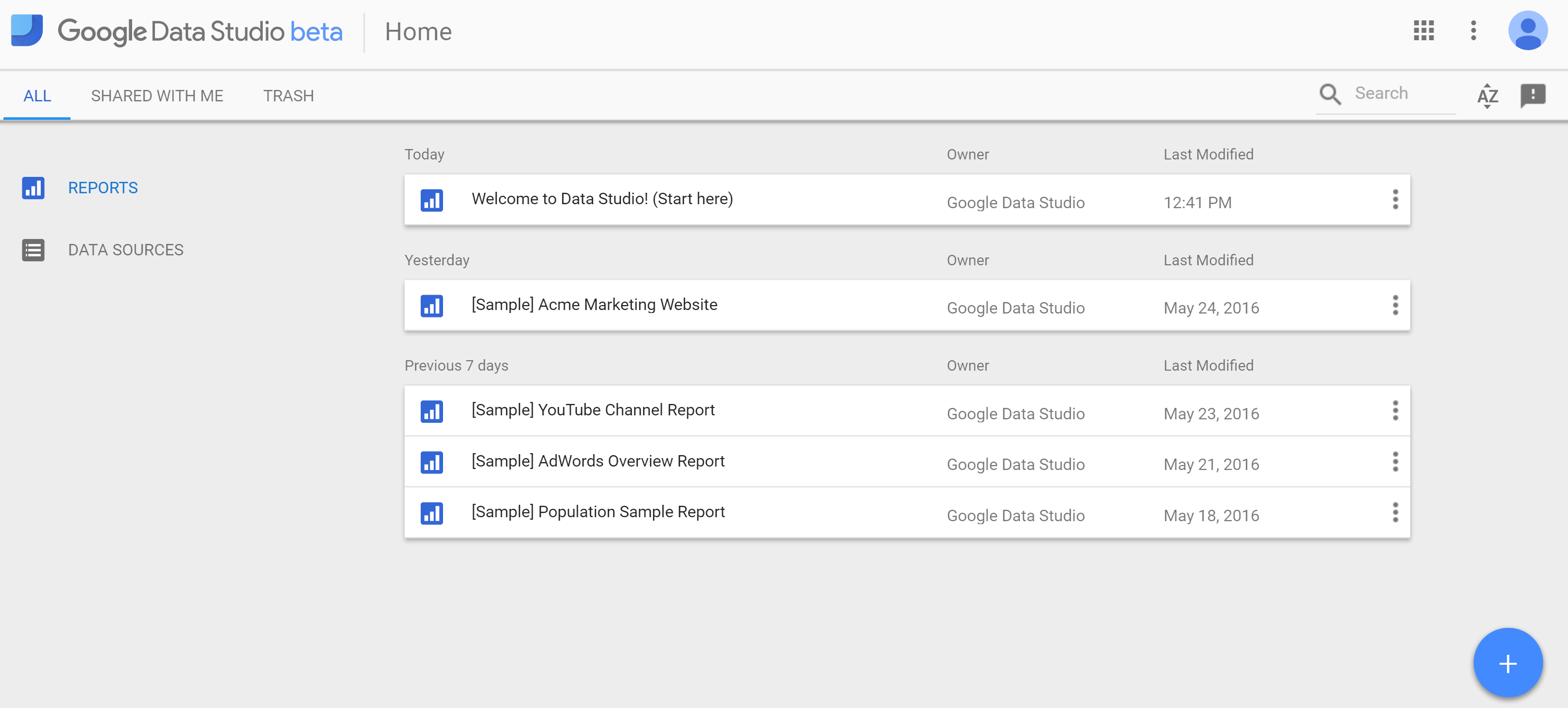The image size is (1568, 708).
Task: Open the send feedback icon
Action: pos(1532,95)
